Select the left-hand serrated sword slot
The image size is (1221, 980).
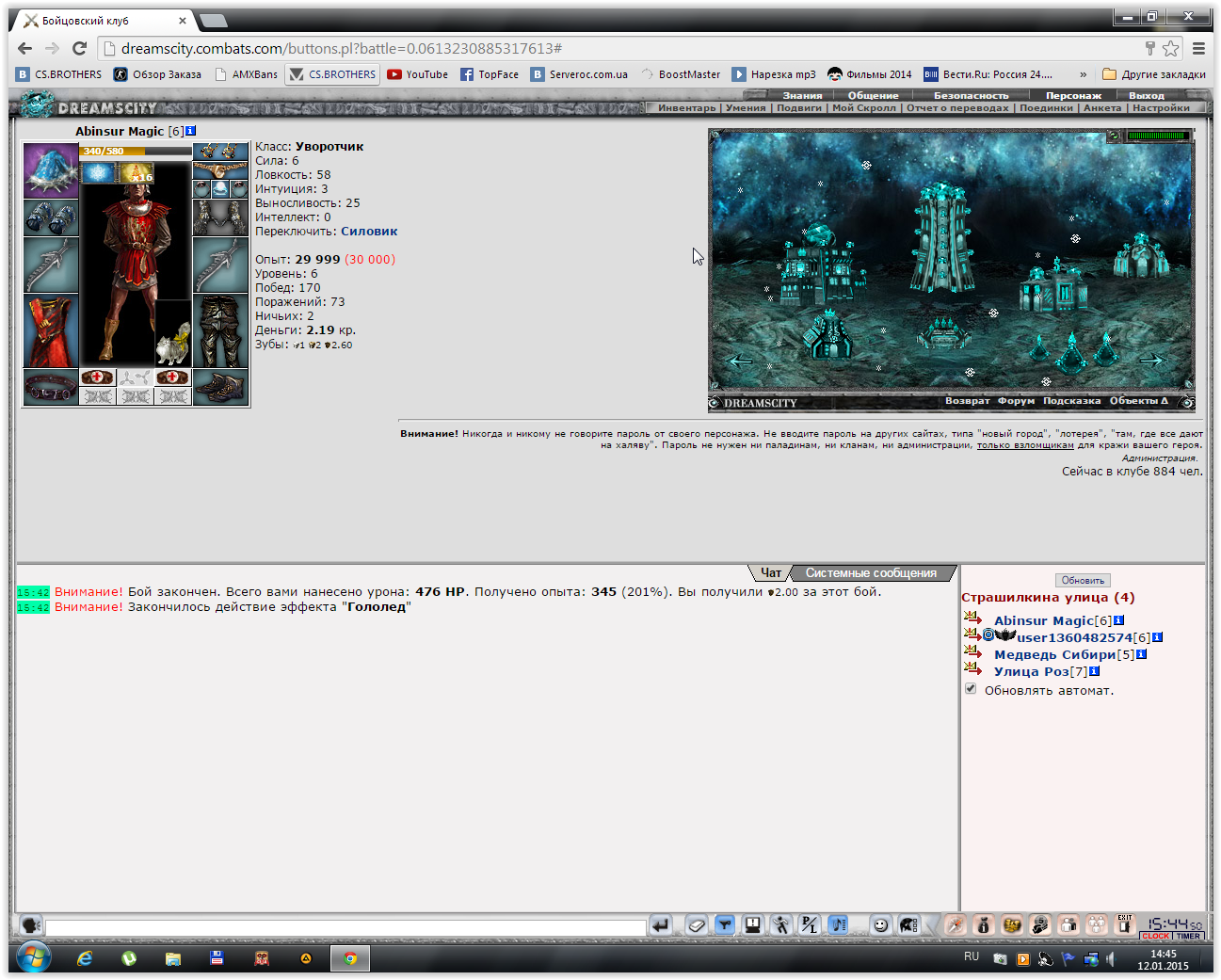[x=51, y=265]
